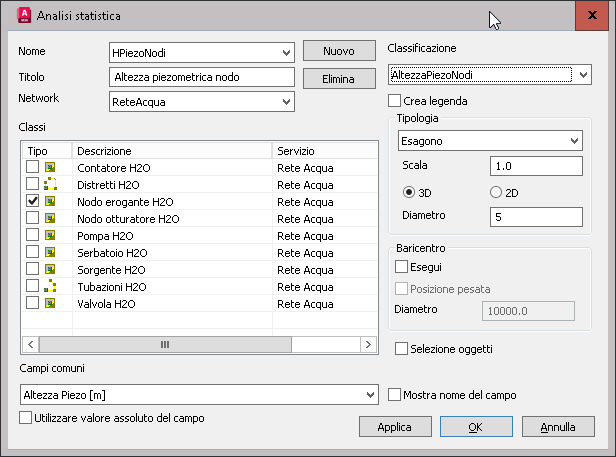Click the Tubazioni H2O class icon
The width and height of the screenshot is (616, 457).
[49, 286]
